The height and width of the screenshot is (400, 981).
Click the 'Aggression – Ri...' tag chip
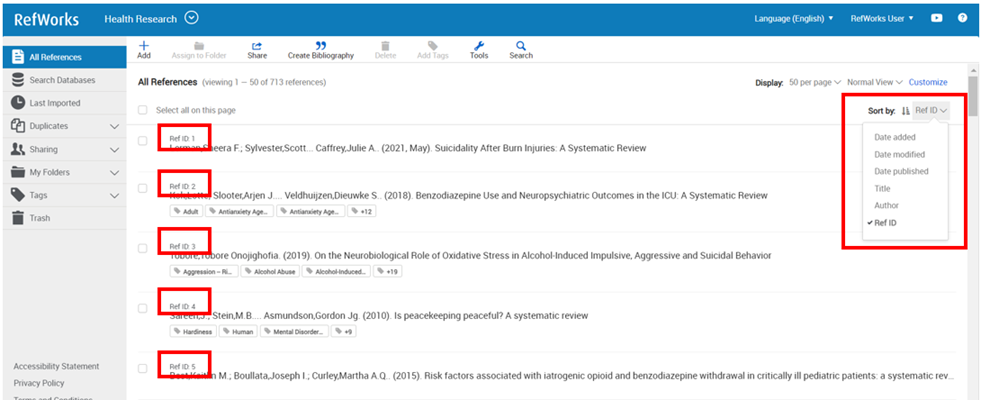coord(204,272)
